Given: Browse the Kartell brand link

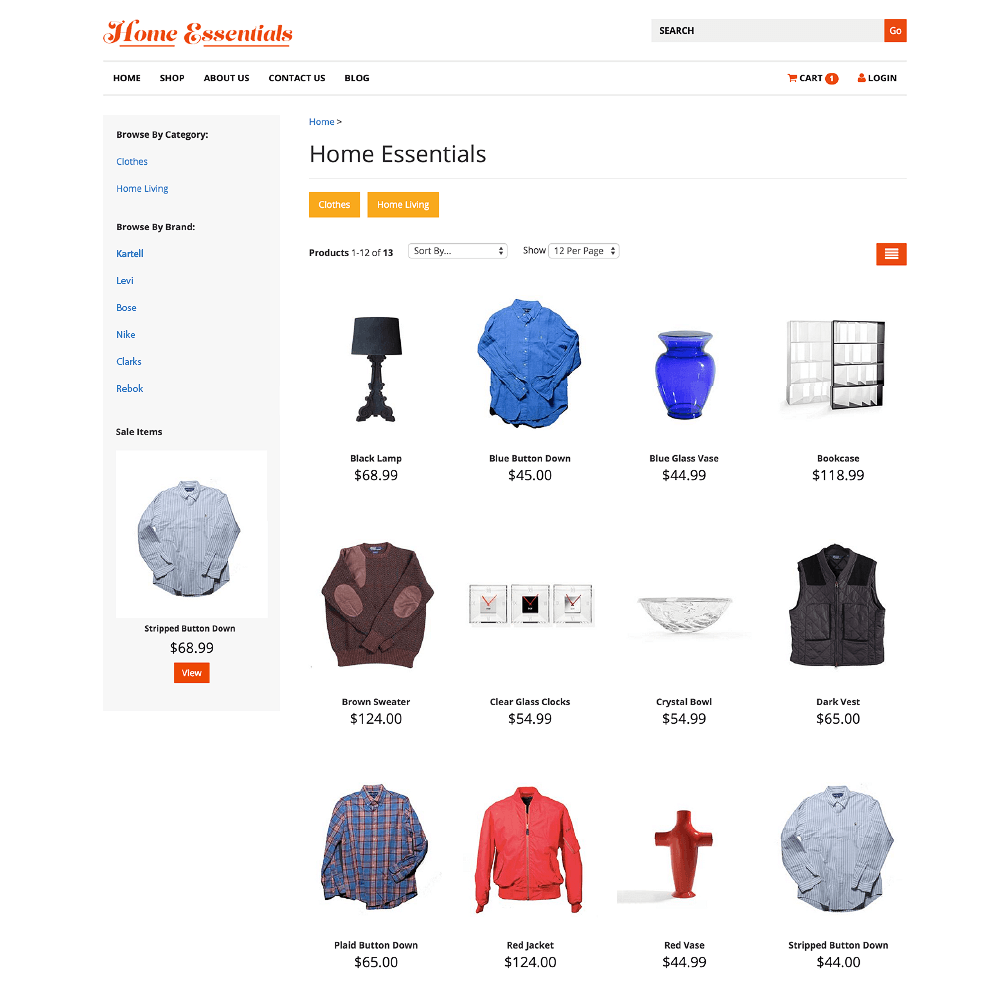Looking at the screenshot, I should 129,253.
